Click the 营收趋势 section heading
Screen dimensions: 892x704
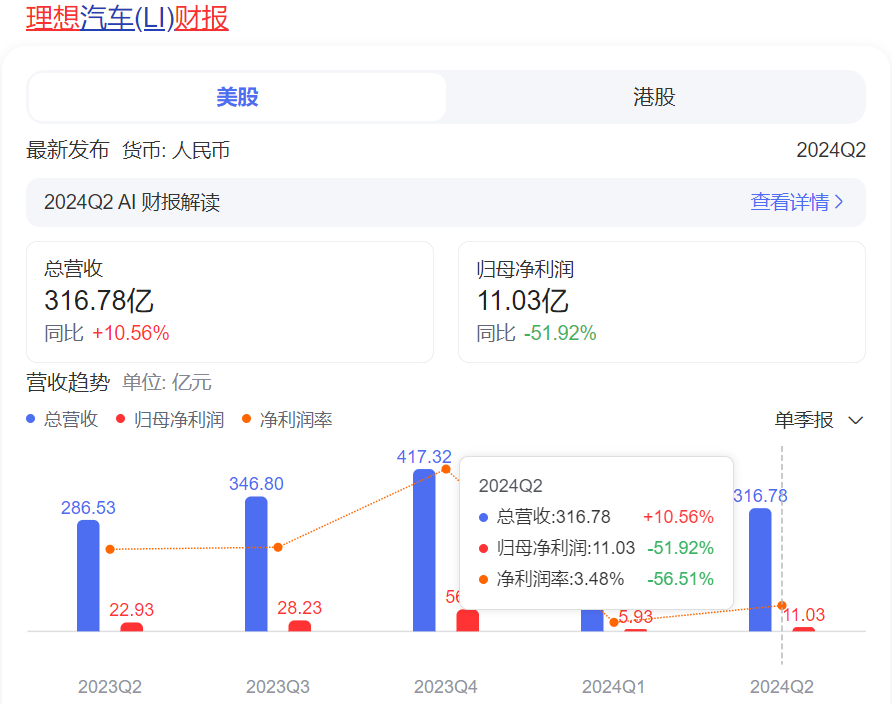[68, 382]
